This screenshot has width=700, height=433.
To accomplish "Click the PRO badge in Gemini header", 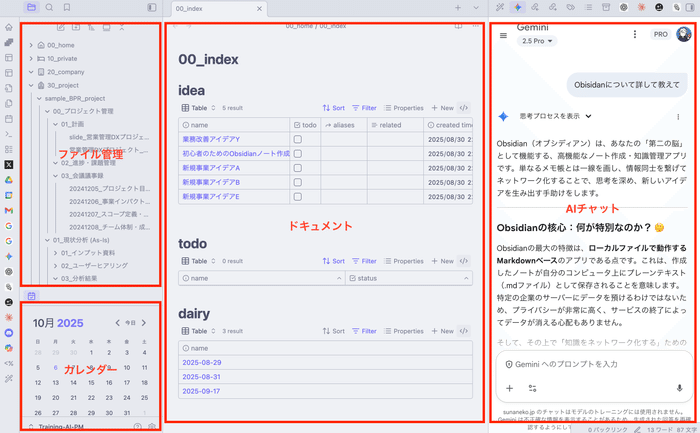I will pos(660,34).
